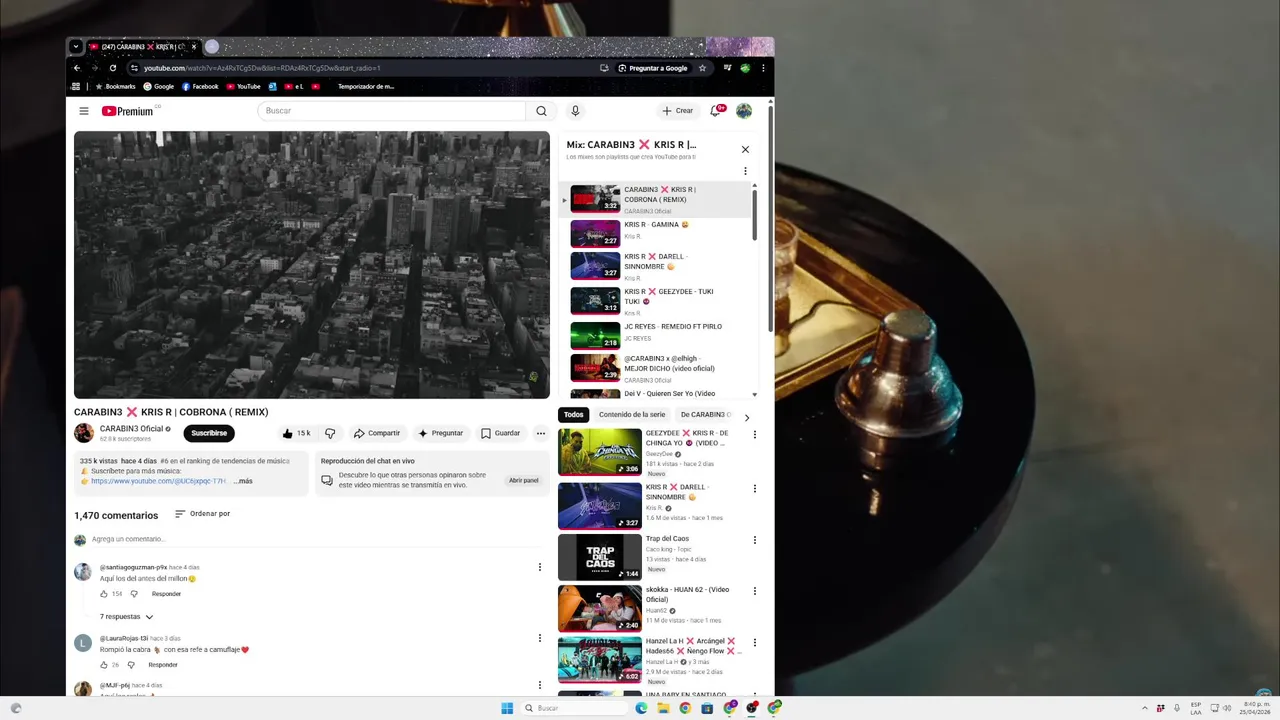Expand the 7 respuestas replies

[127, 617]
